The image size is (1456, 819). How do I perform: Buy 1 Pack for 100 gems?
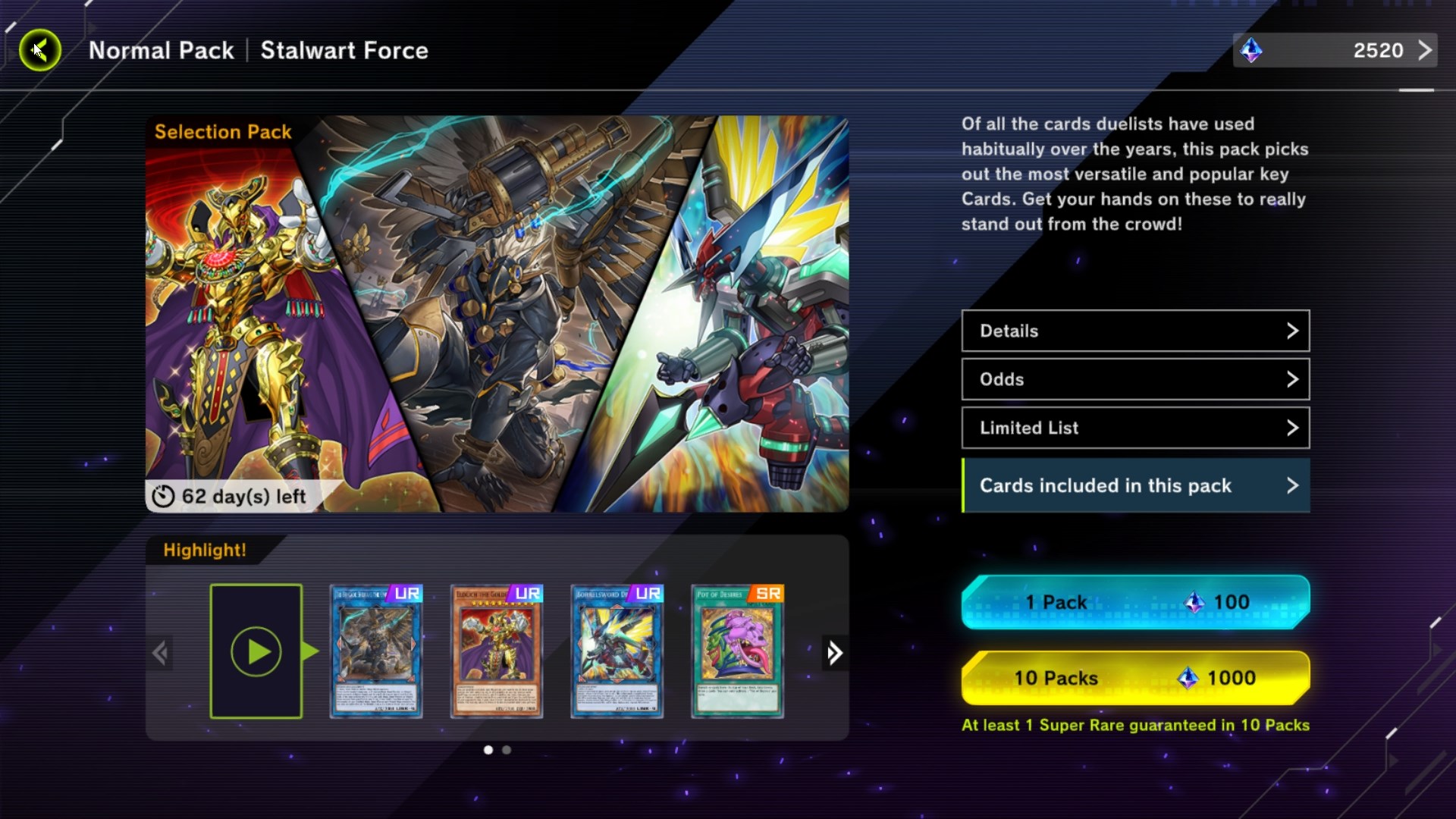(1135, 602)
